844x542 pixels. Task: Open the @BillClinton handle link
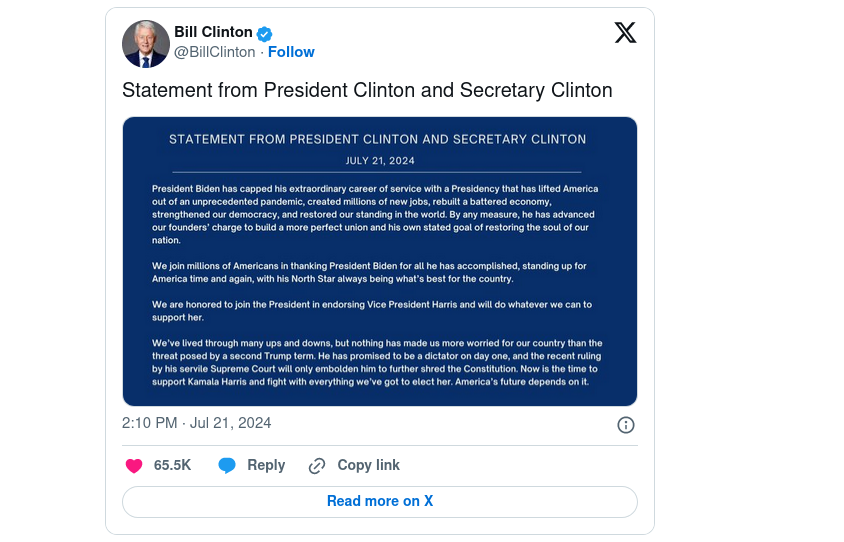pos(214,52)
